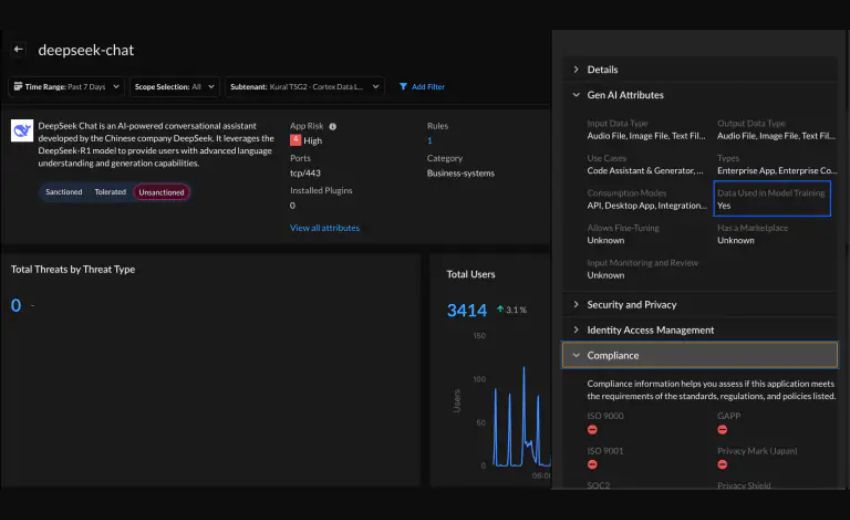The height and width of the screenshot is (520, 850).
Task: Expand the Security and Privacy section
Action: [700, 305]
